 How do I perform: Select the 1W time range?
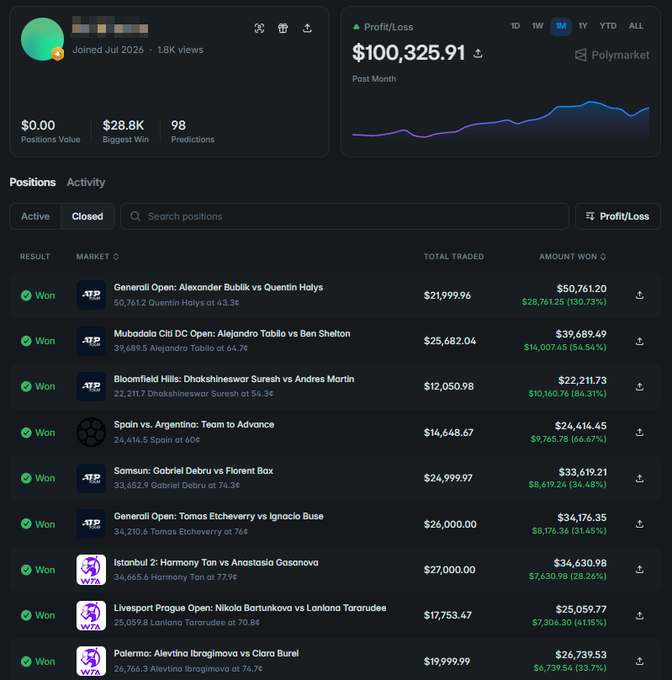tap(538, 26)
